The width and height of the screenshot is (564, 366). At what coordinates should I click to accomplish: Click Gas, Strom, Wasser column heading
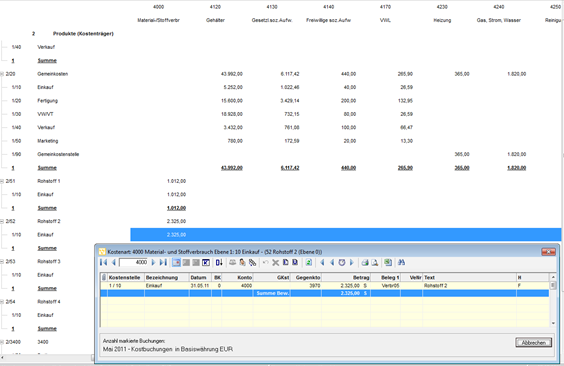coord(499,20)
